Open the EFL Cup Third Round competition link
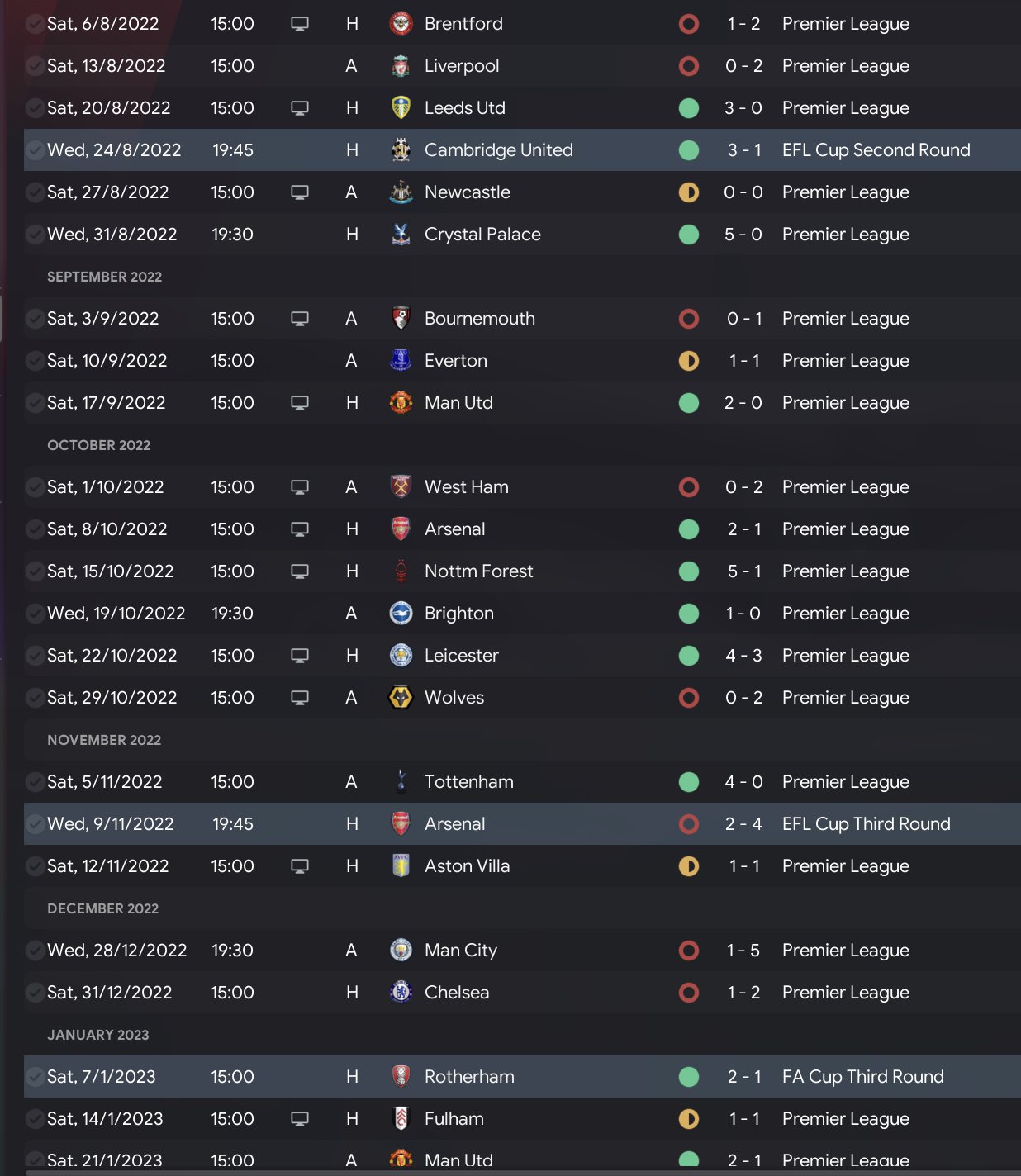Image resolution: width=1021 pixels, height=1176 pixels. click(866, 824)
